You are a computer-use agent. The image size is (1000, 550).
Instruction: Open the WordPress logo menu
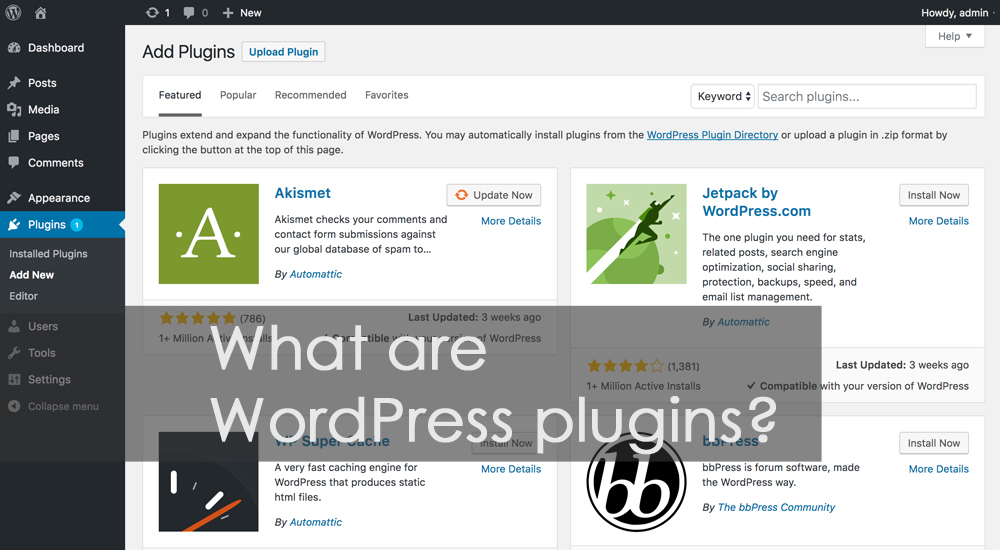pyautogui.click(x=13, y=12)
